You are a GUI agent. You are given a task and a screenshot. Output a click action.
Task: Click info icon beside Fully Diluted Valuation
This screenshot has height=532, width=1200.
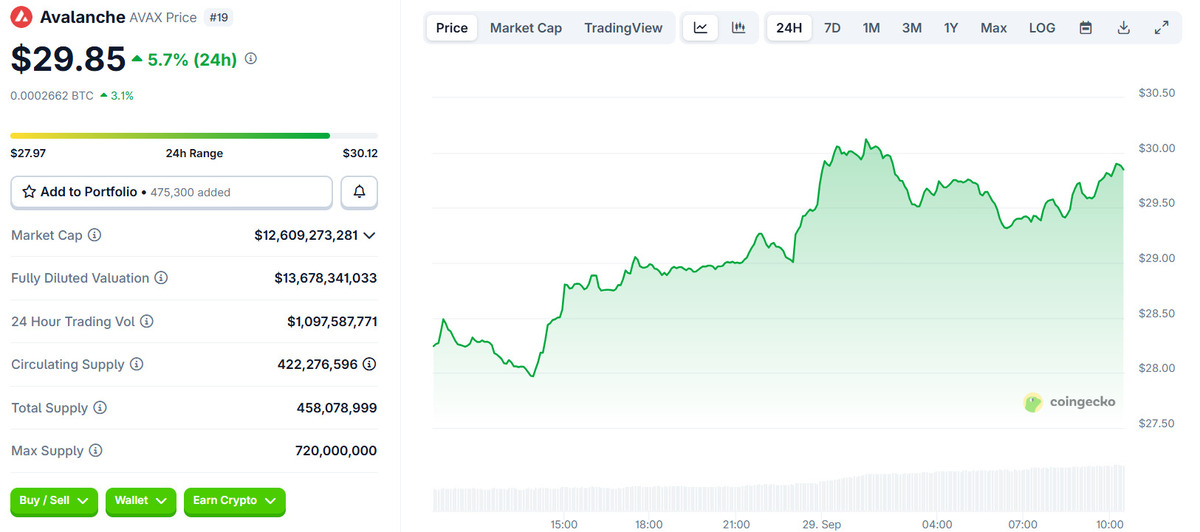161,278
